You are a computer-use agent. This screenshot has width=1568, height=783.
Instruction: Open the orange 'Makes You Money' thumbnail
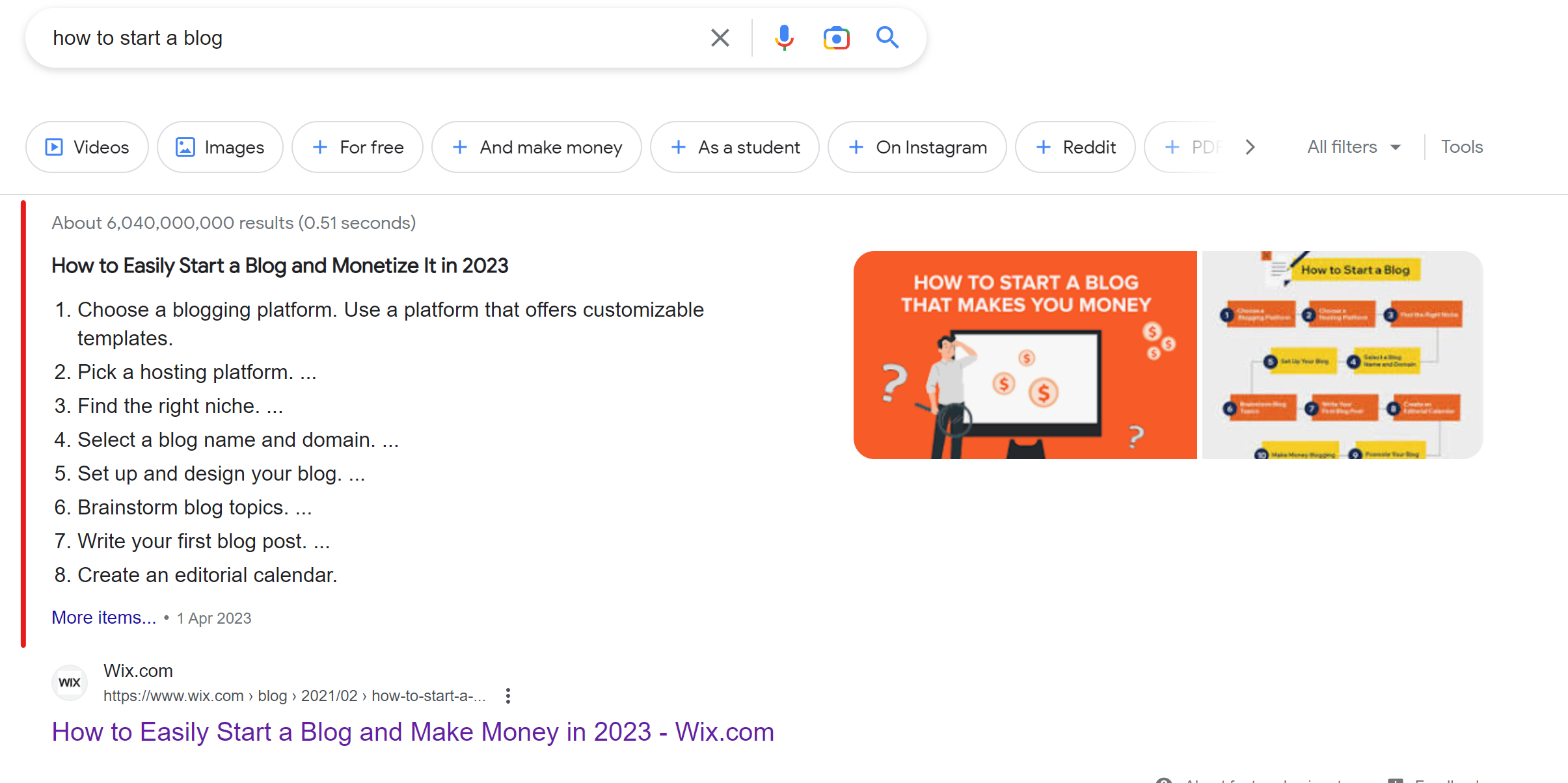1025,355
